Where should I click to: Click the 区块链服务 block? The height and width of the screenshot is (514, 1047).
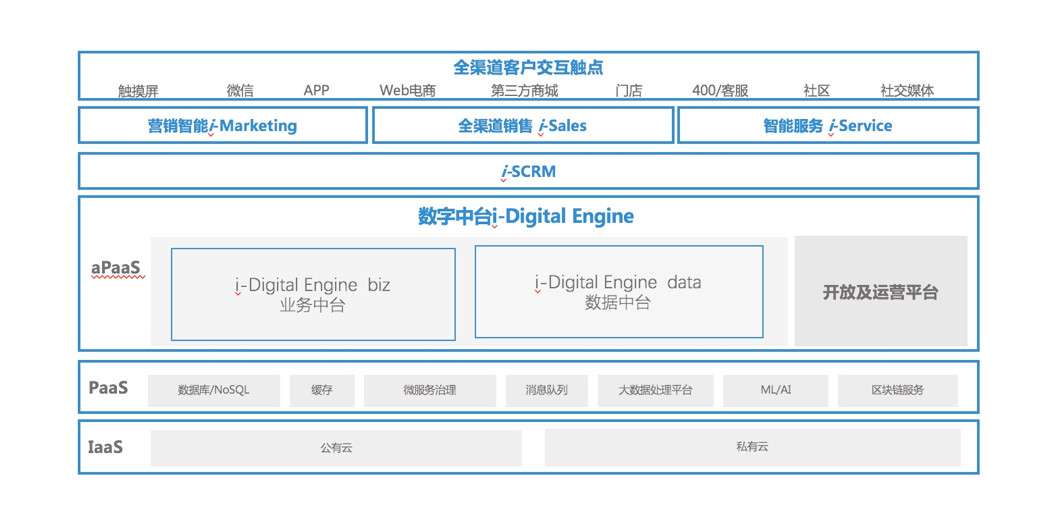[897, 390]
